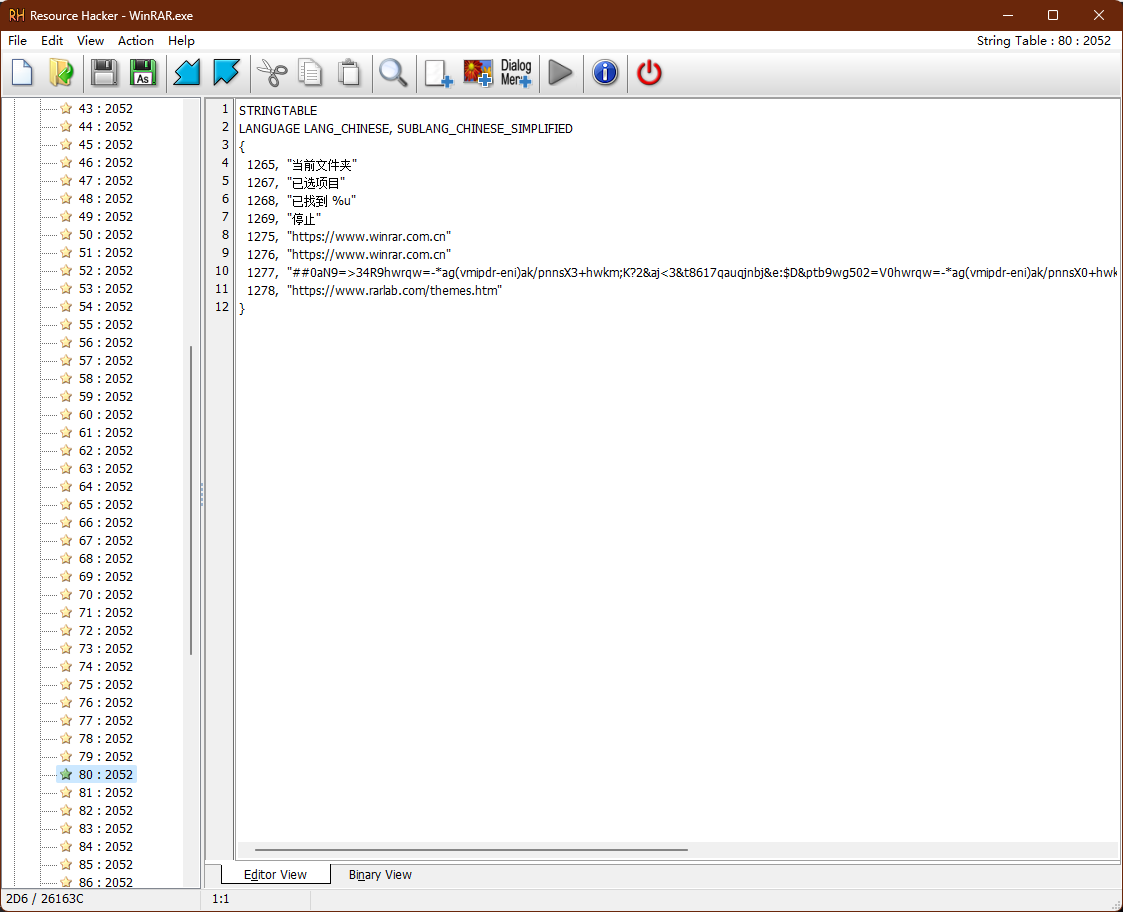Click the winrar.com.cn URL on line 8
1123x912 pixels.
[x=369, y=236]
